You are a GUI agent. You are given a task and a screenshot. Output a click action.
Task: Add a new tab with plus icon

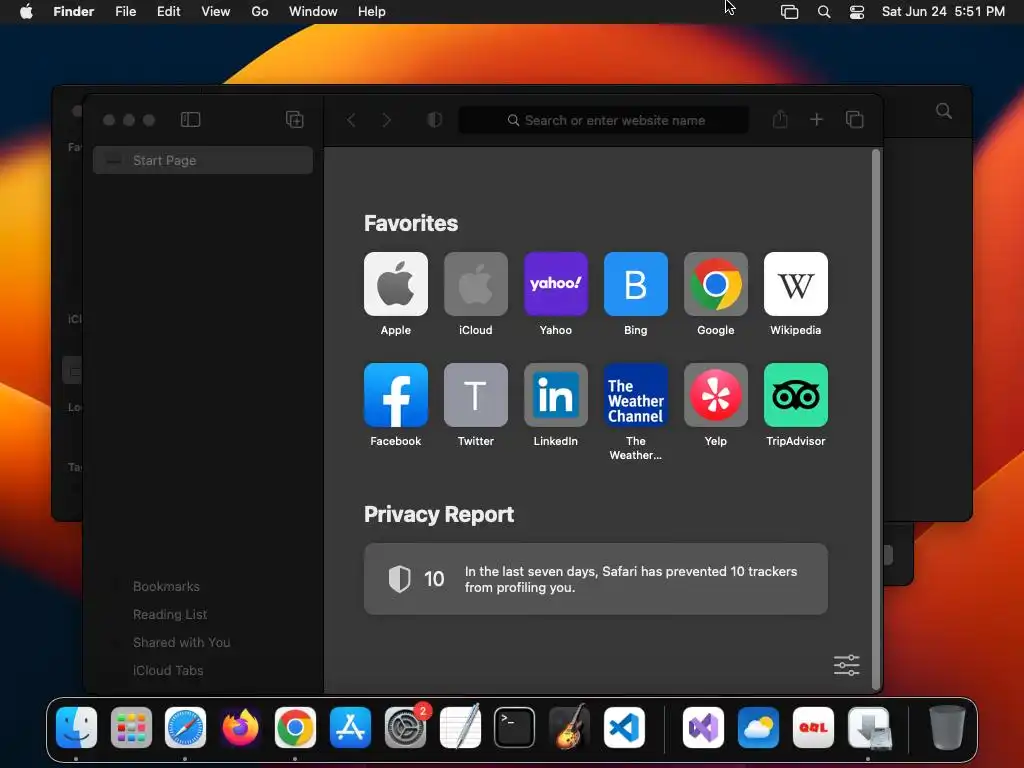[816, 120]
